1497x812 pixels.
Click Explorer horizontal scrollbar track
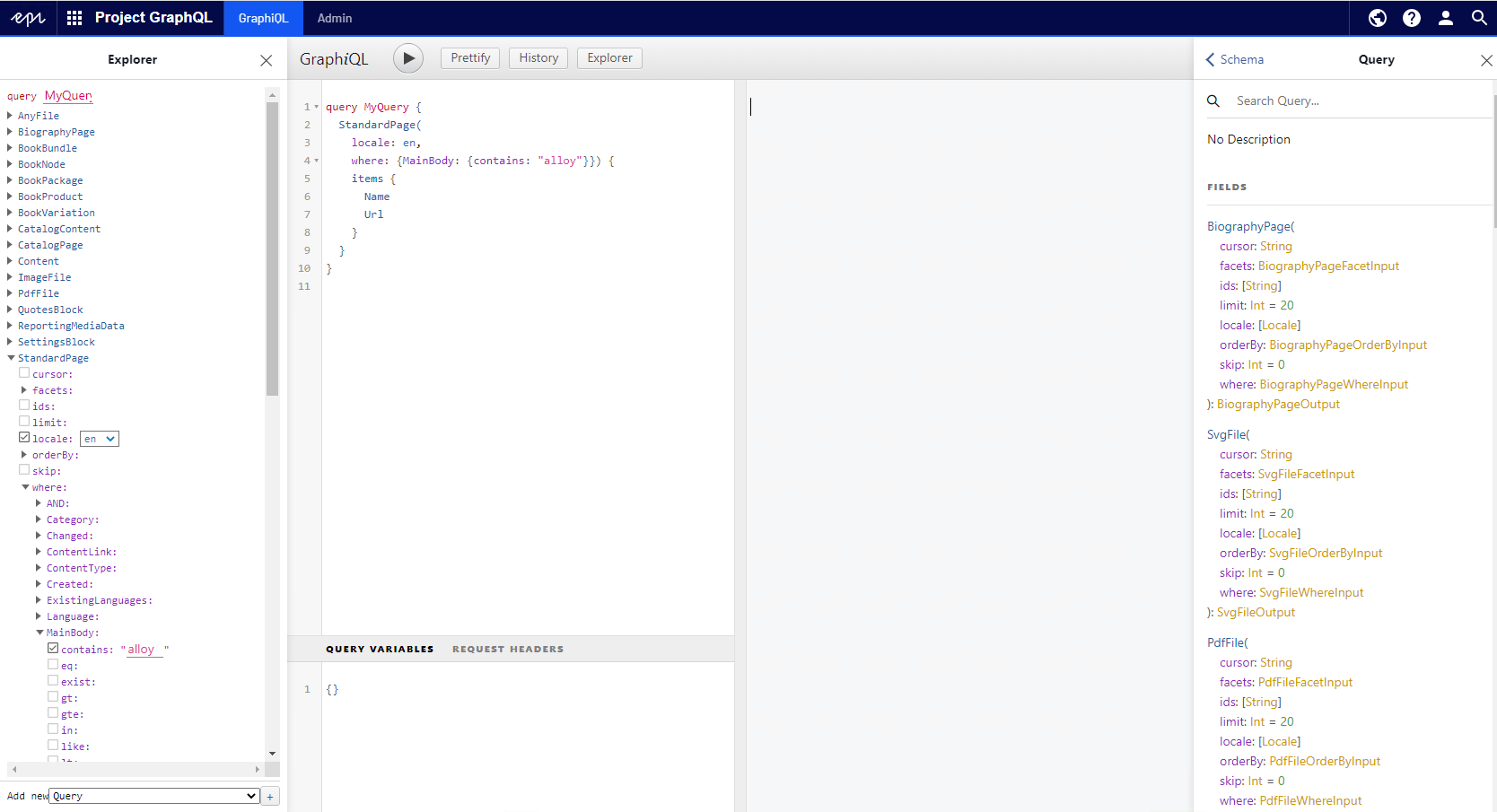tap(136, 769)
